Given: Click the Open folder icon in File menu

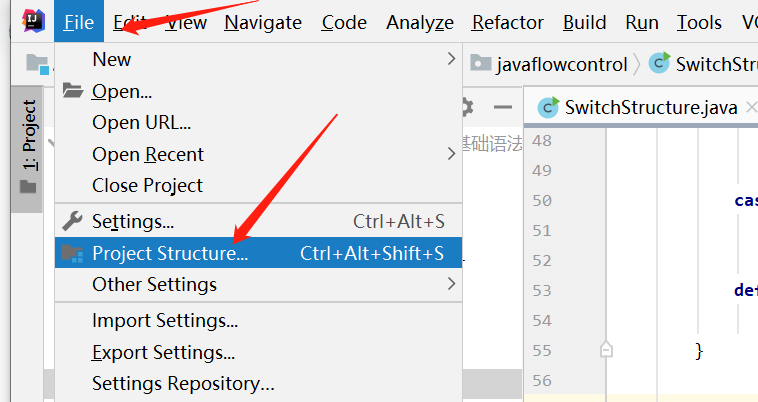Looking at the screenshot, I should 73,91.
